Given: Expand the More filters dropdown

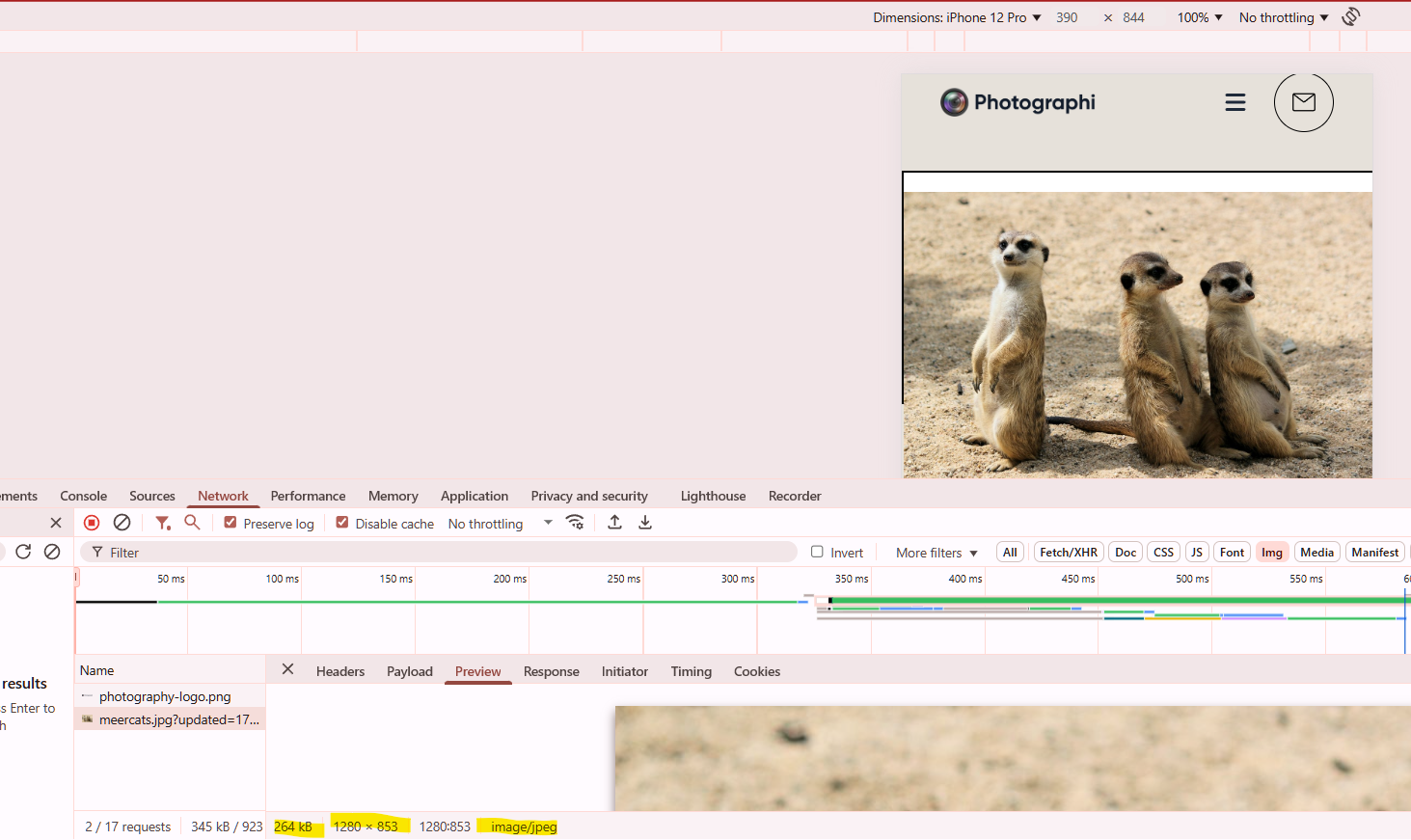Looking at the screenshot, I should [x=936, y=553].
